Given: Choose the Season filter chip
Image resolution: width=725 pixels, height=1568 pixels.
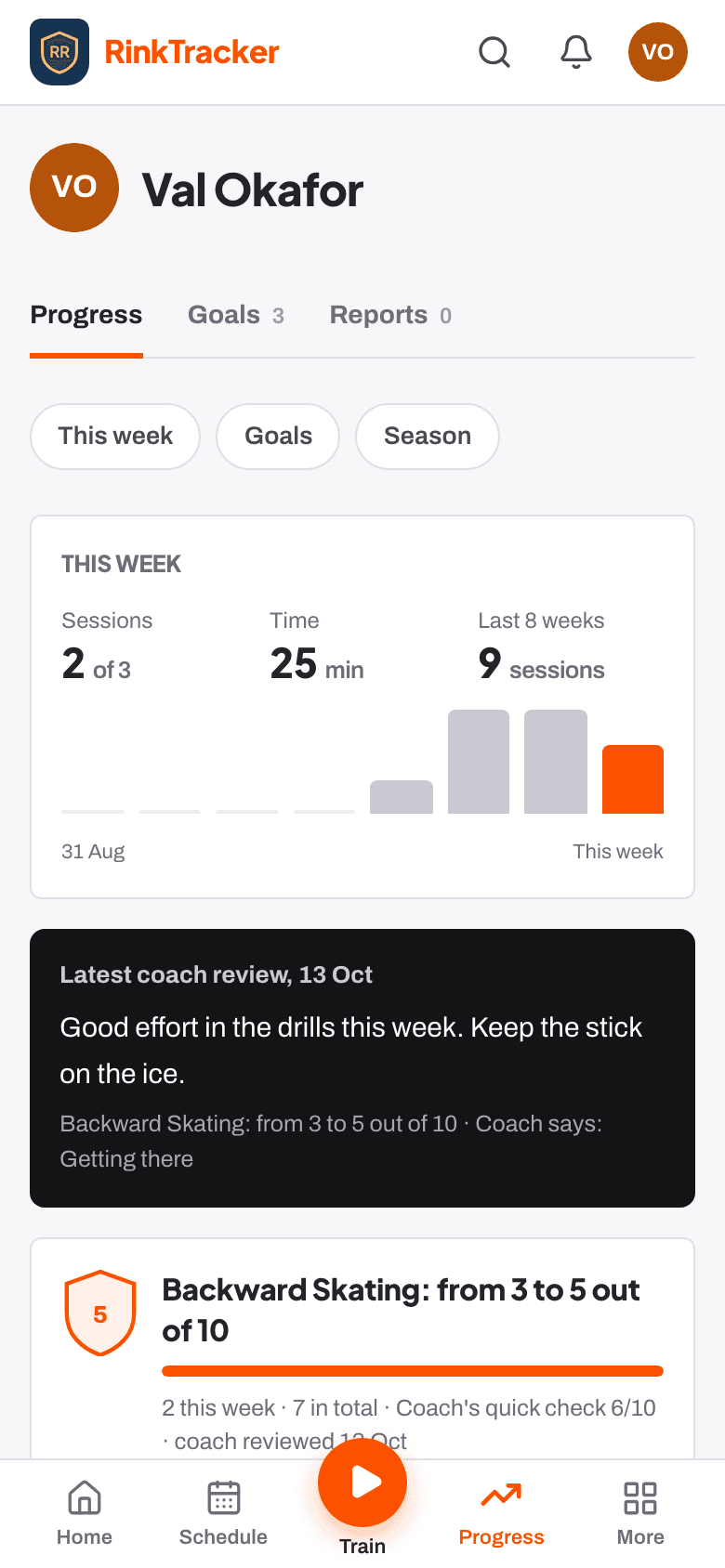Looking at the screenshot, I should pos(428,436).
